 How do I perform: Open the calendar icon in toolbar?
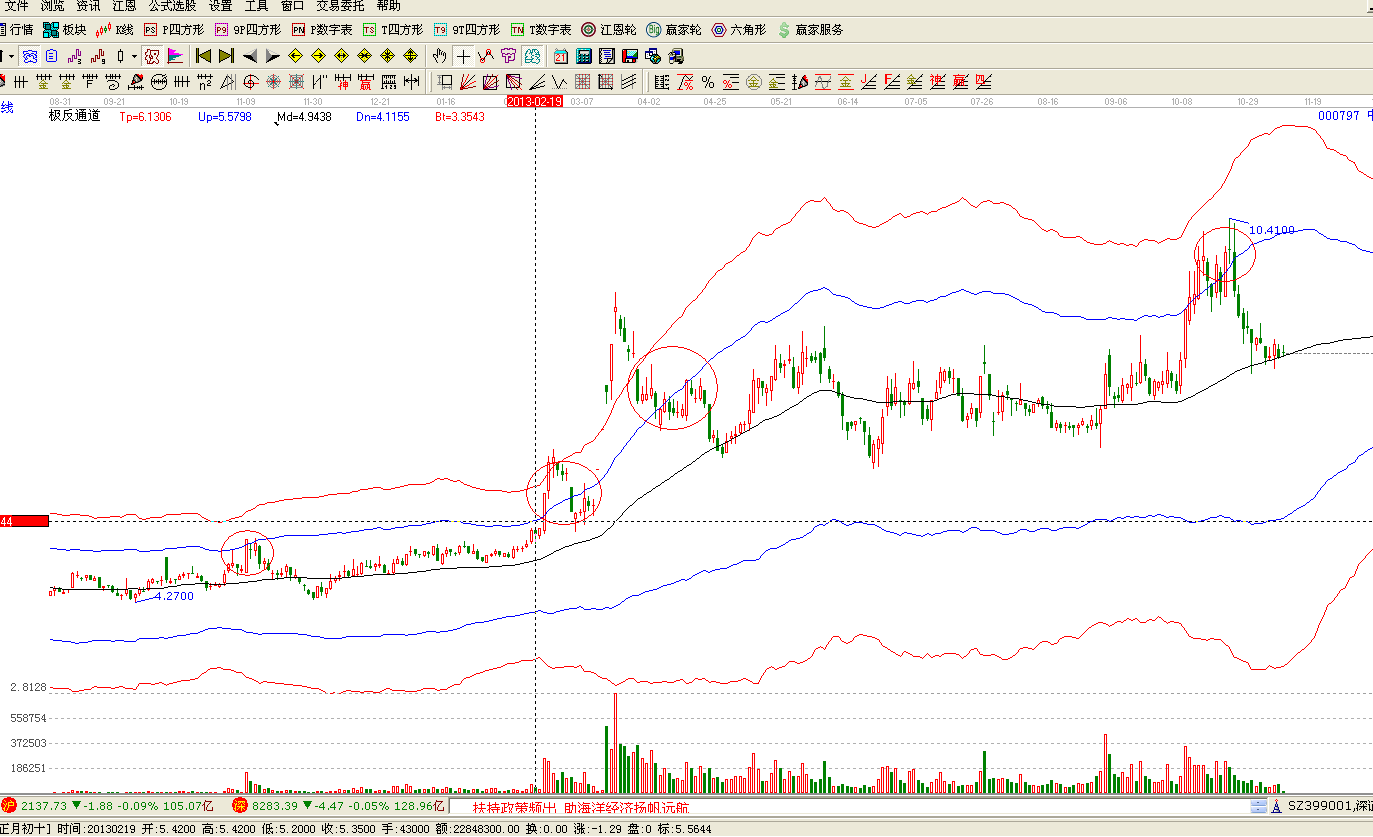561,56
